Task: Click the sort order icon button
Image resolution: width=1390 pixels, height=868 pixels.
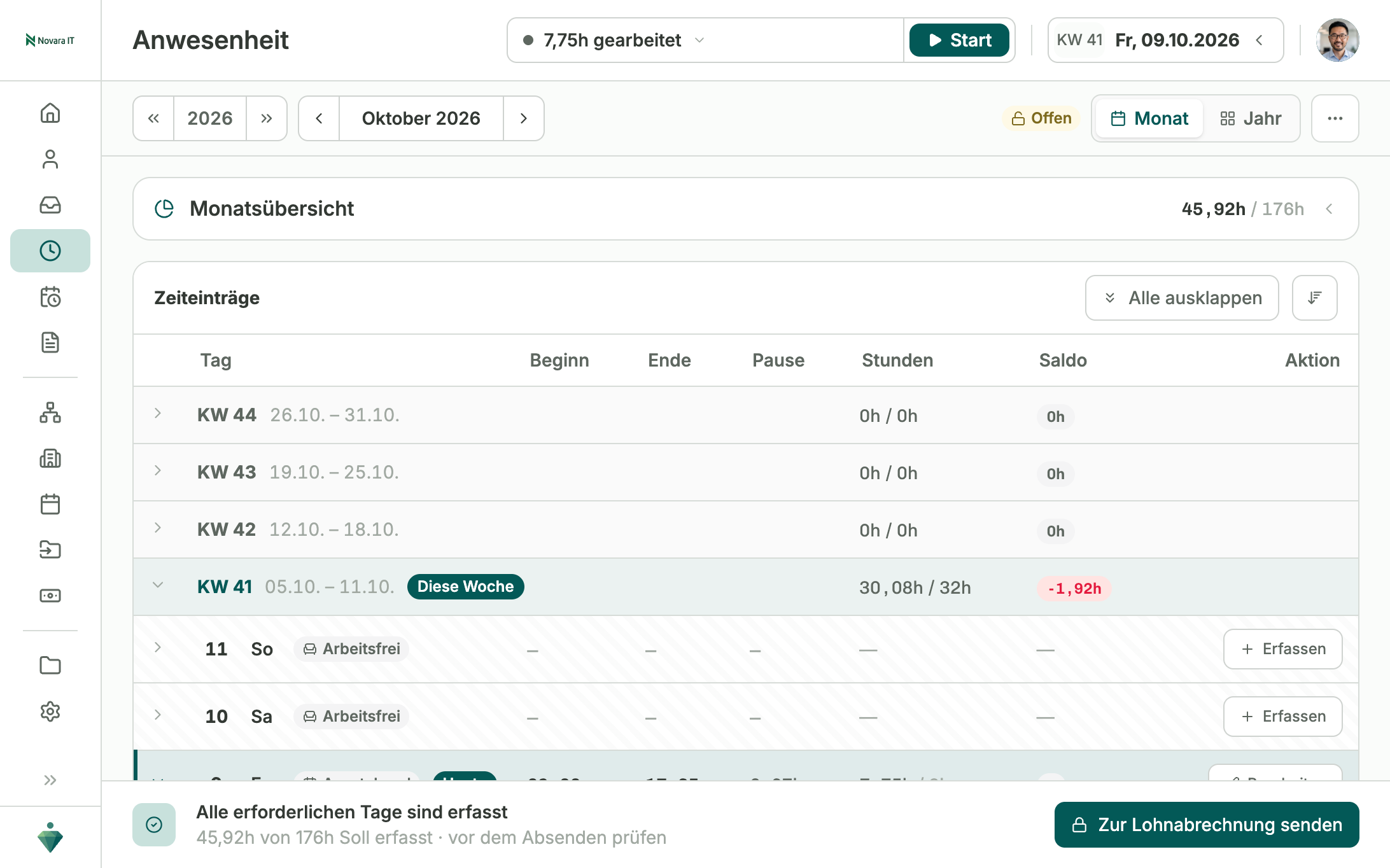Action: (1315, 298)
